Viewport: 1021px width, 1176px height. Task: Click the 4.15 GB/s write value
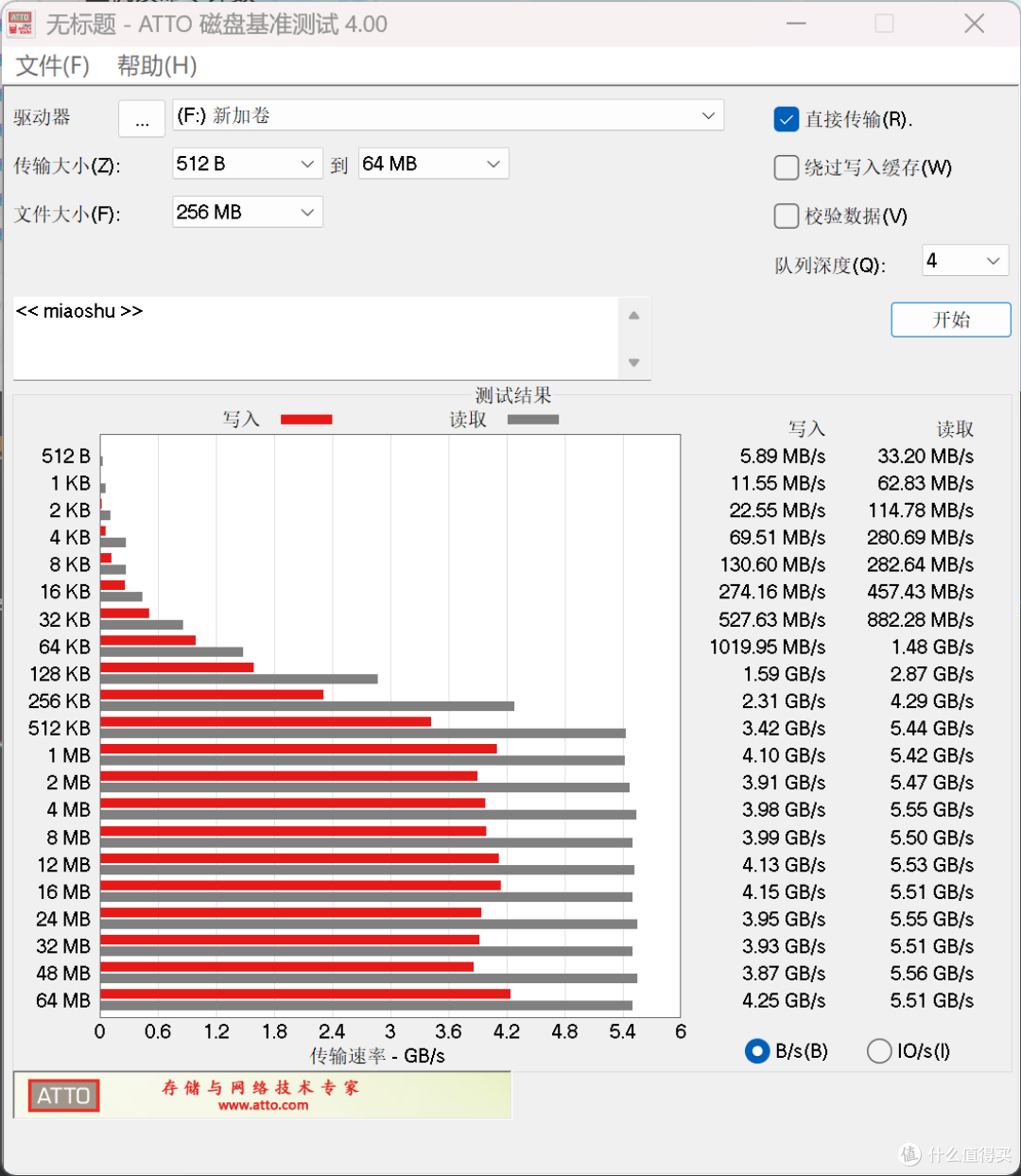pos(784,891)
